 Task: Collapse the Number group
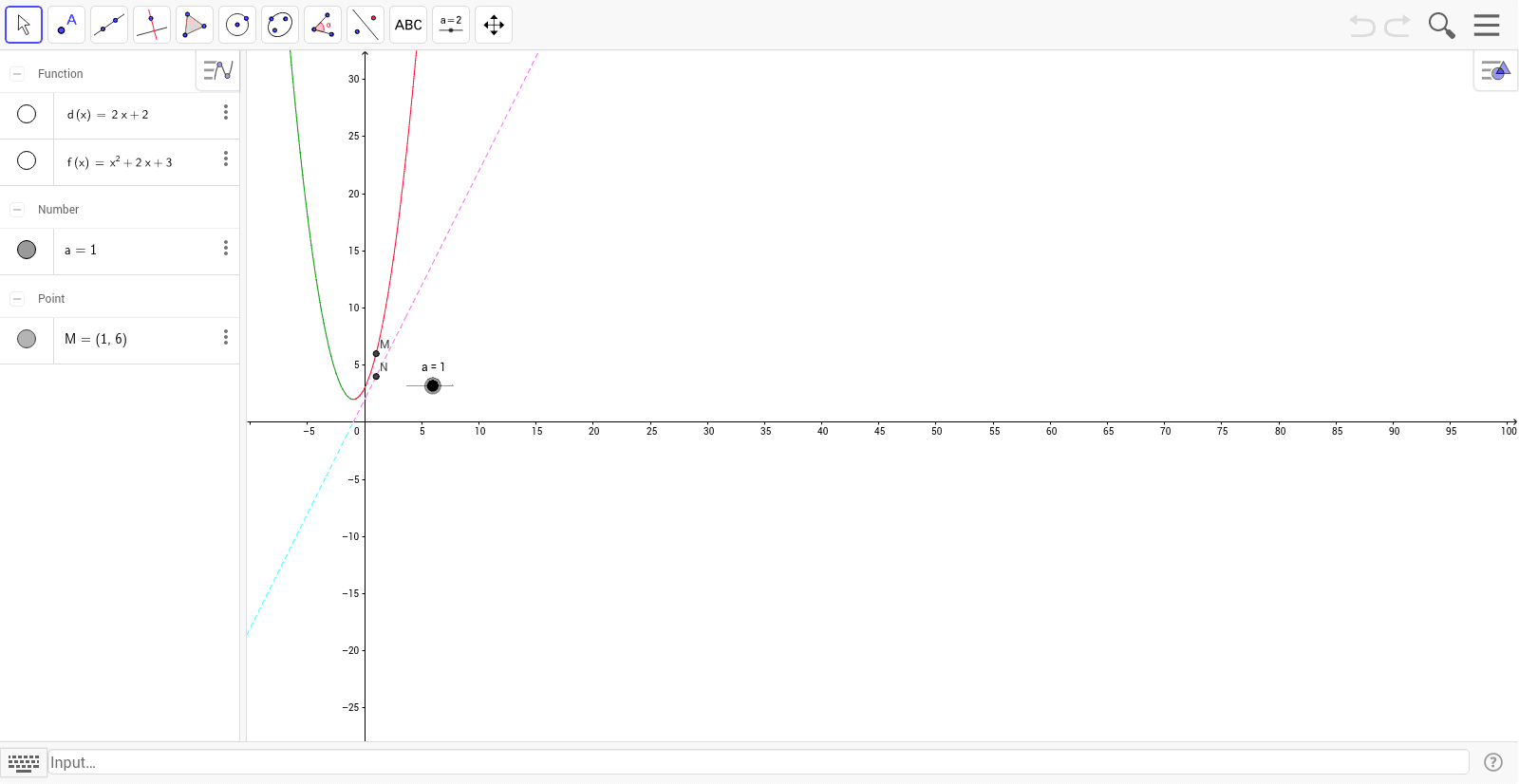click(17, 209)
